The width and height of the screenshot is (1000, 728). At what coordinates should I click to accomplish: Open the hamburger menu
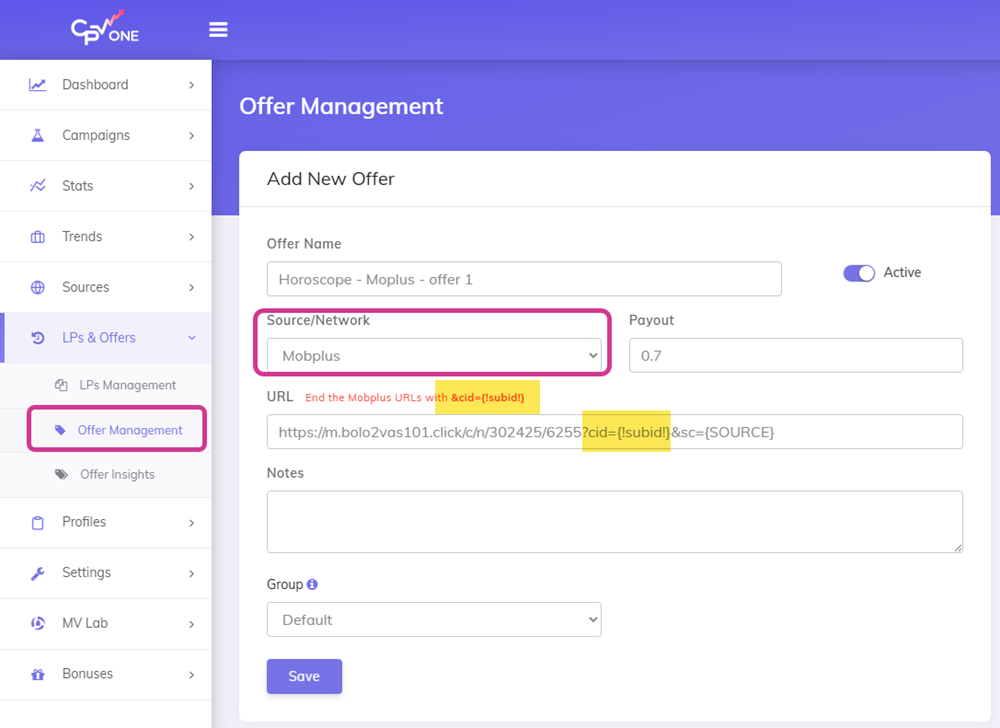coord(218,29)
